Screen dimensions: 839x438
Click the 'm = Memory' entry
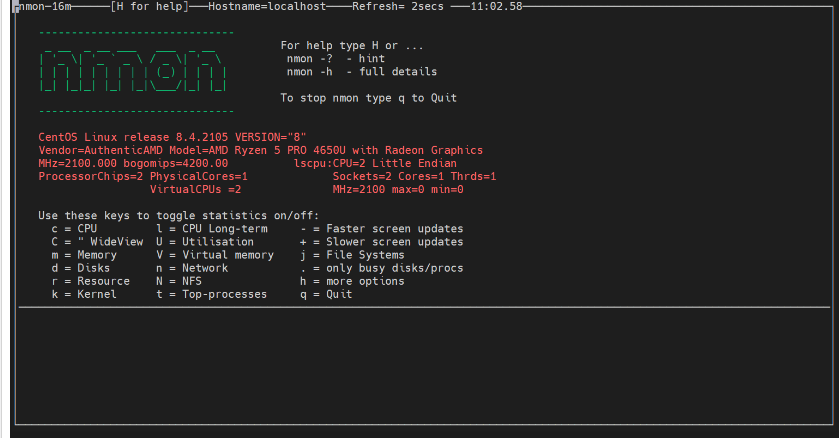coord(84,255)
